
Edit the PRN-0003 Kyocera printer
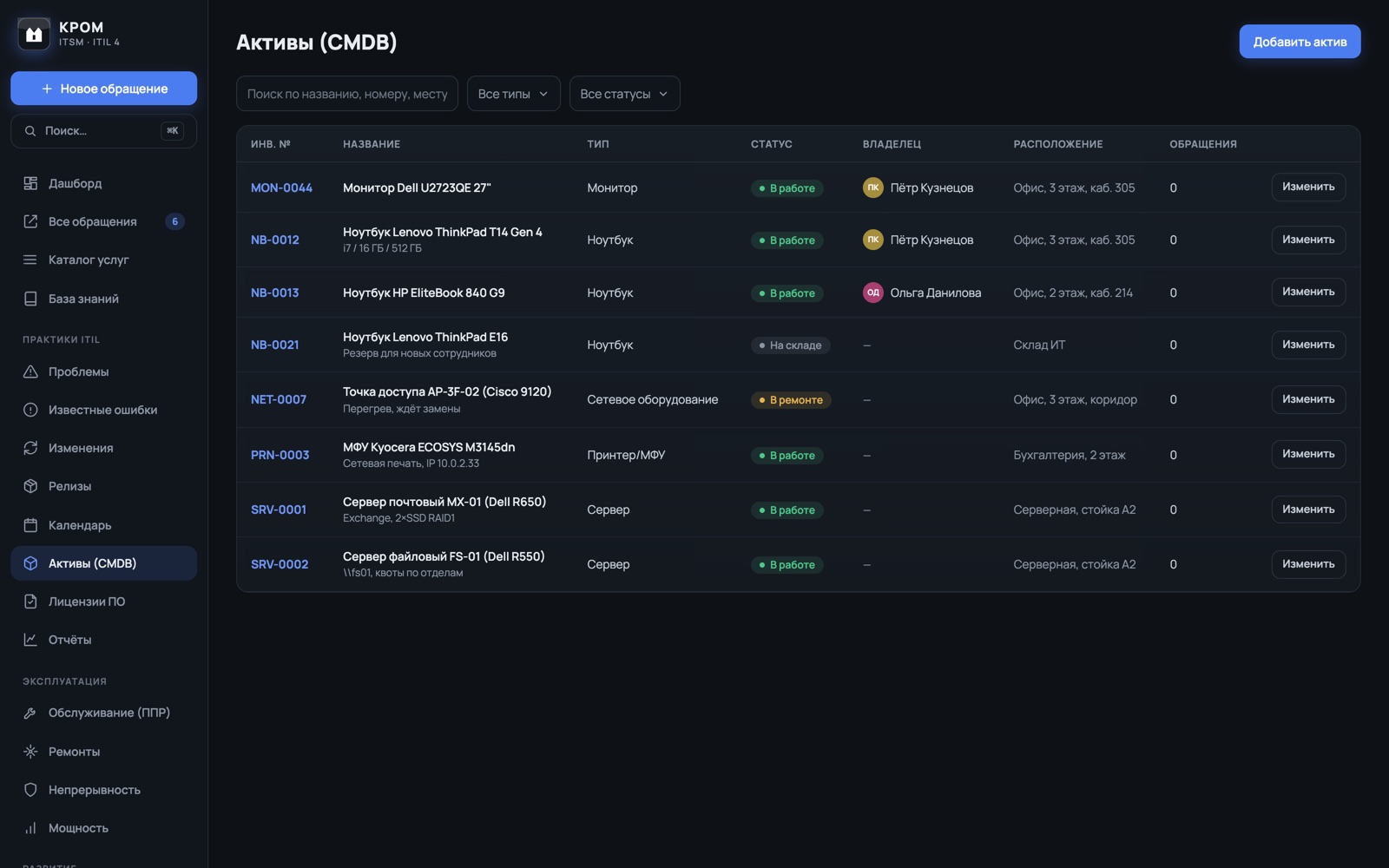1308,455
